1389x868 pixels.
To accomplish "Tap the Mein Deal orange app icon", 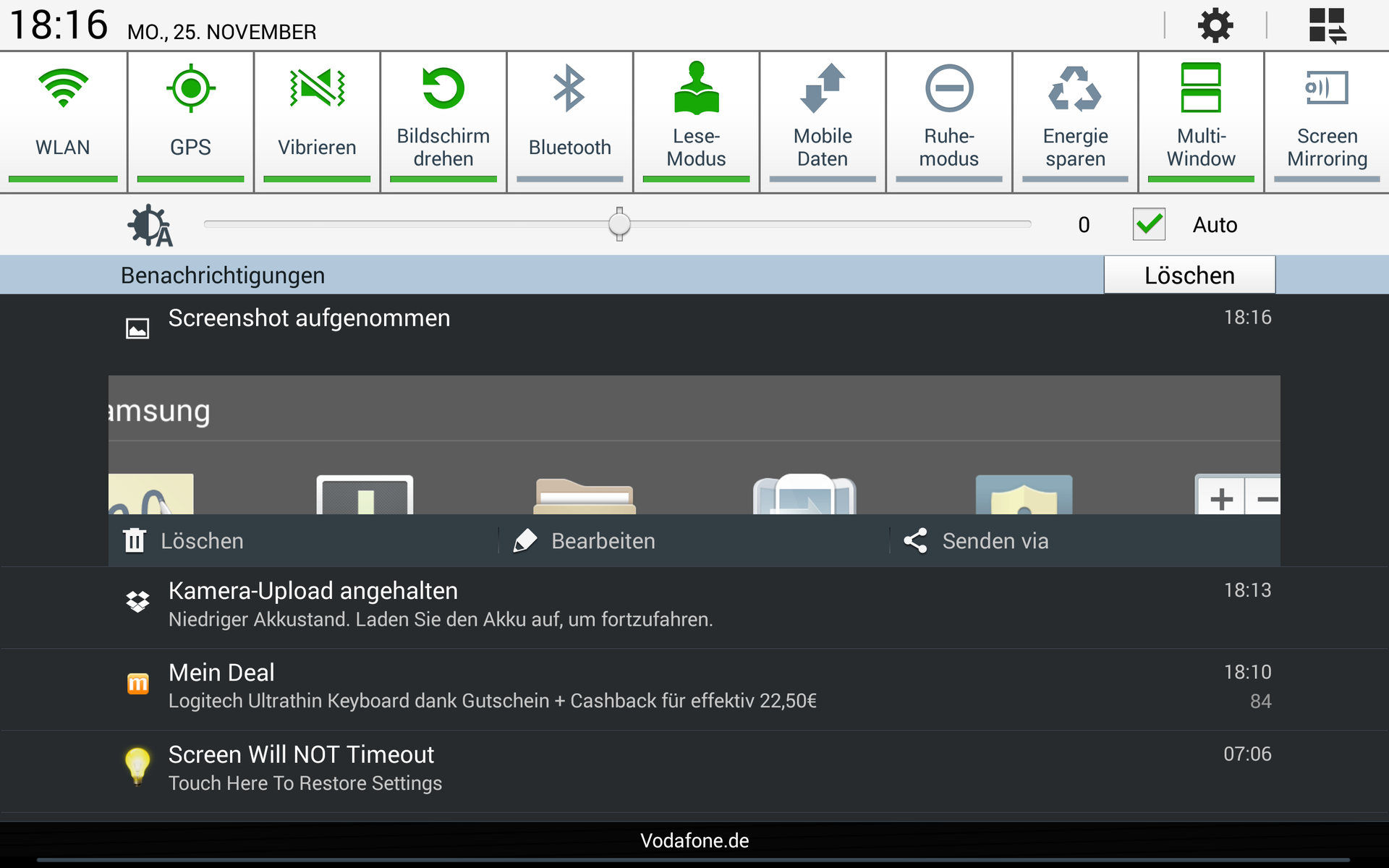I will coord(137,684).
